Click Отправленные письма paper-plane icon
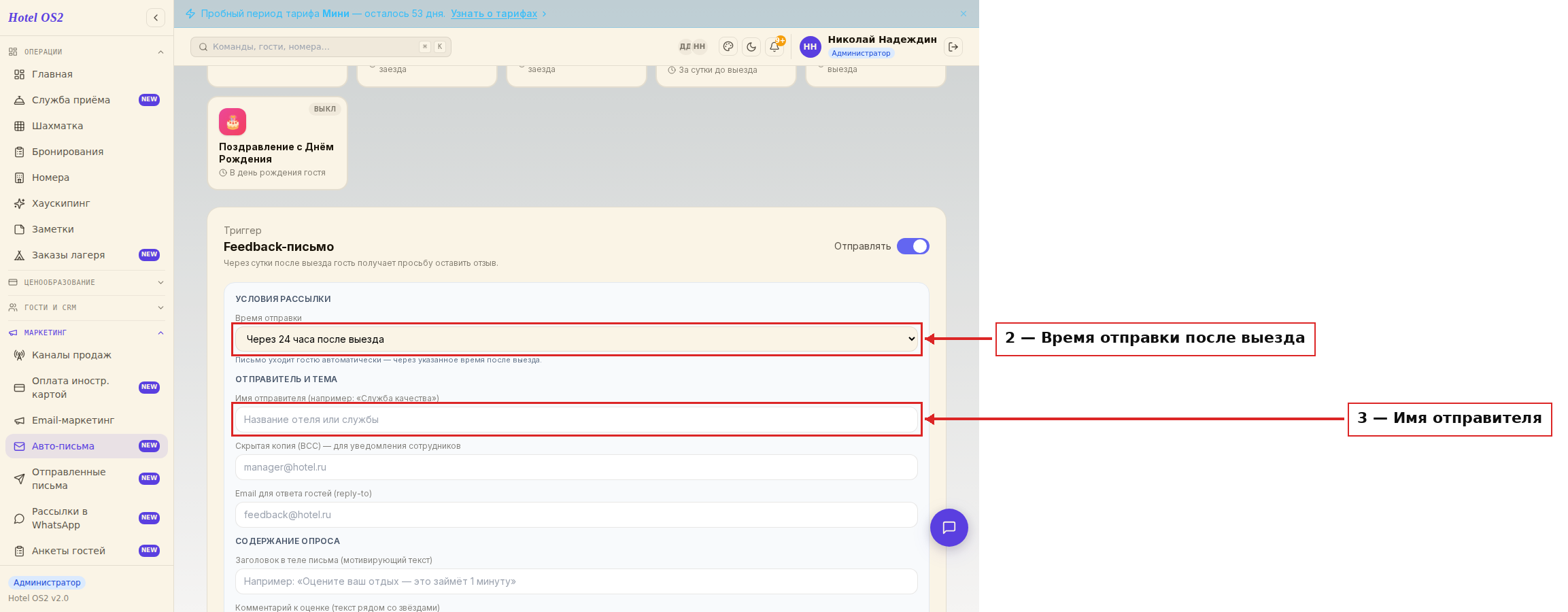The height and width of the screenshot is (612, 1568). [x=20, y=479]
